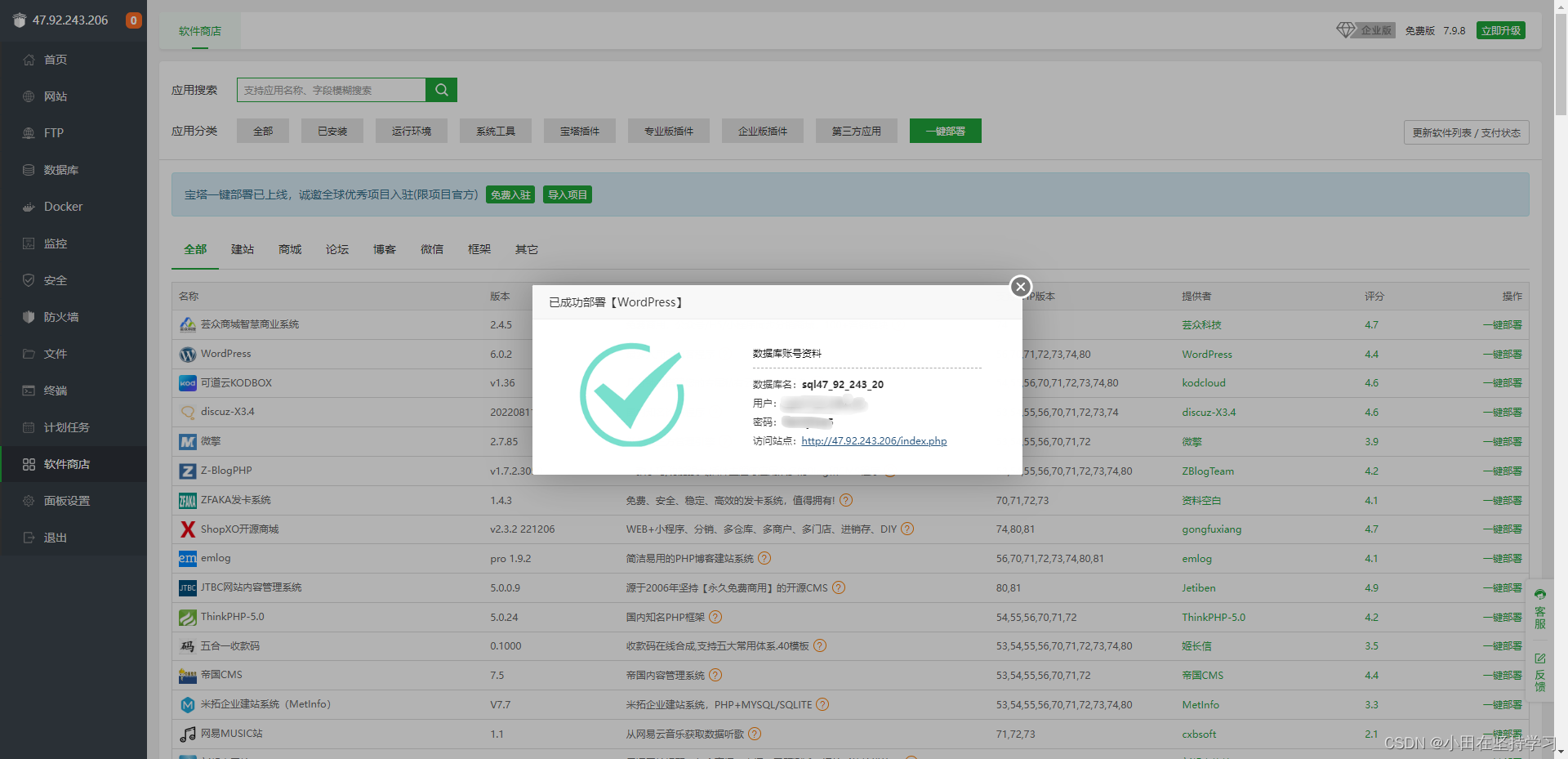Click the 立即升级 upgrade button
Screen dimensions: 1568x759
click(1501, 30)
